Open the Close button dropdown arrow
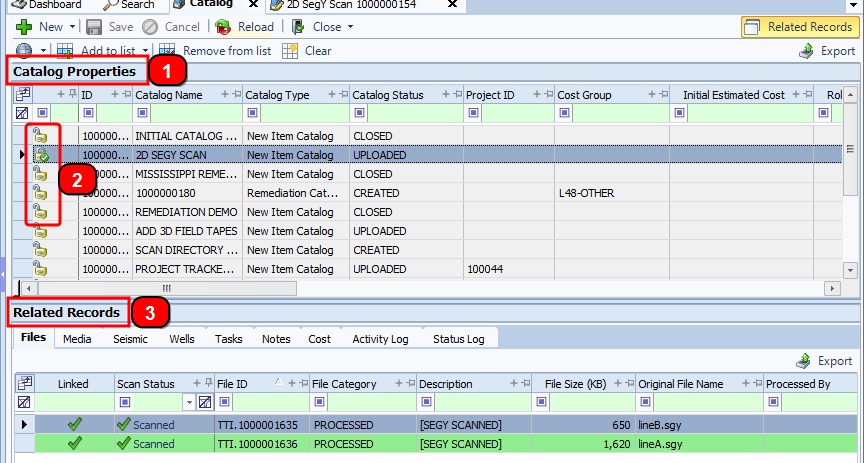 tap(350, 27)
